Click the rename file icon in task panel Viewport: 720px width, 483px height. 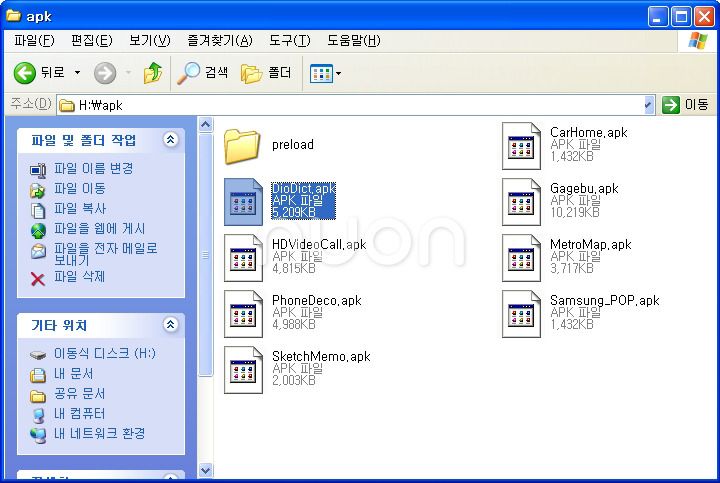pyautogui.click(x=38, y=170)
